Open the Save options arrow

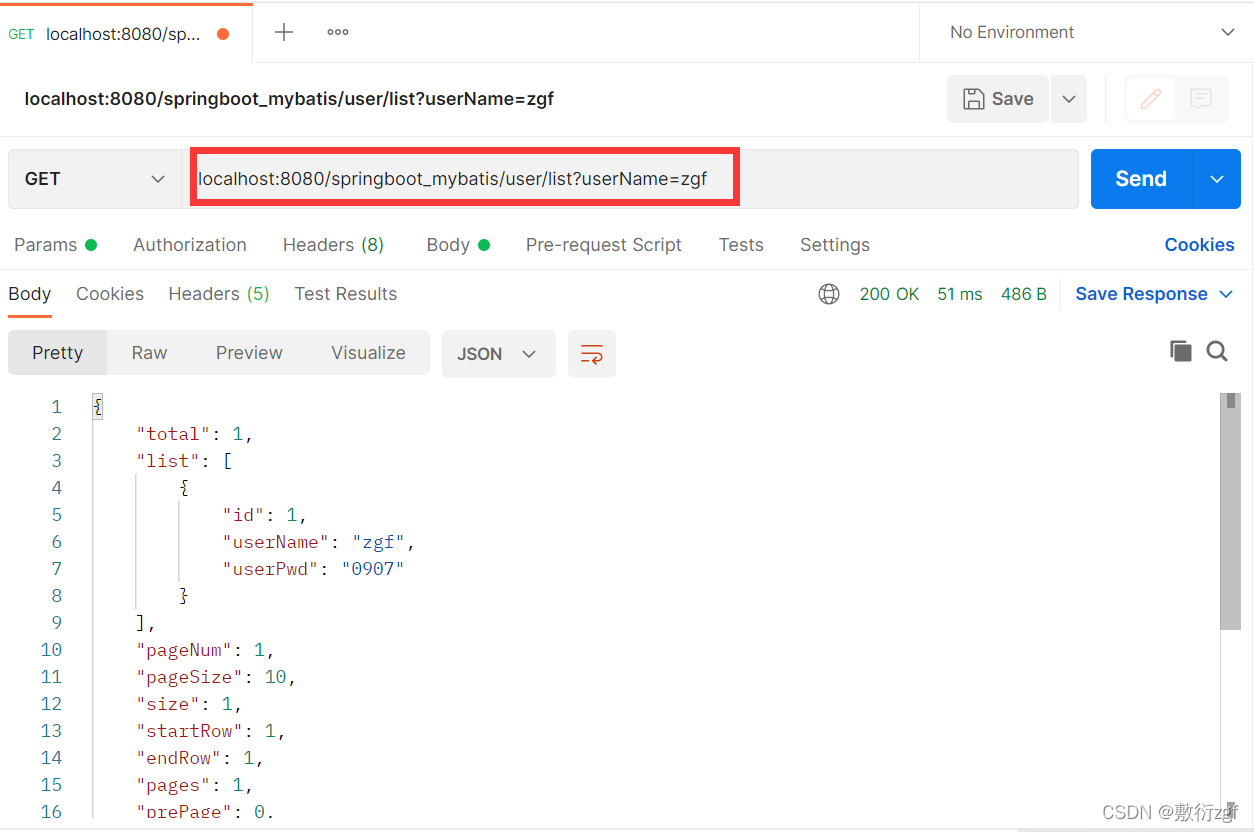(1068, 99)
